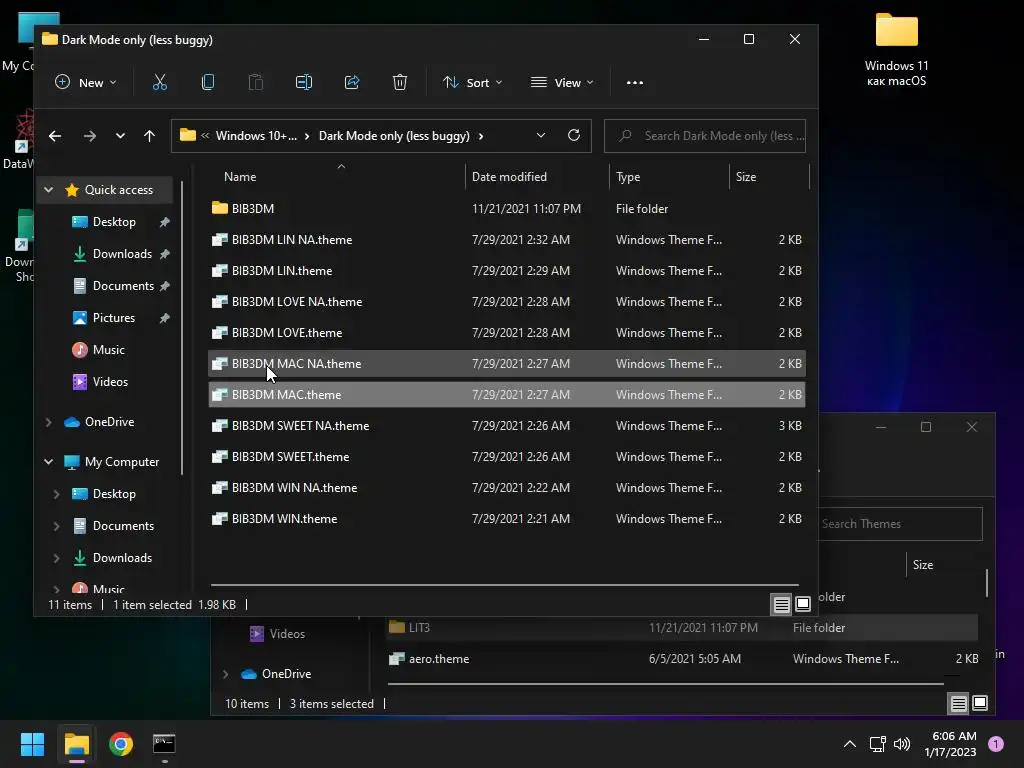Expand Desktop under My Computer

(x=56, y=494)
